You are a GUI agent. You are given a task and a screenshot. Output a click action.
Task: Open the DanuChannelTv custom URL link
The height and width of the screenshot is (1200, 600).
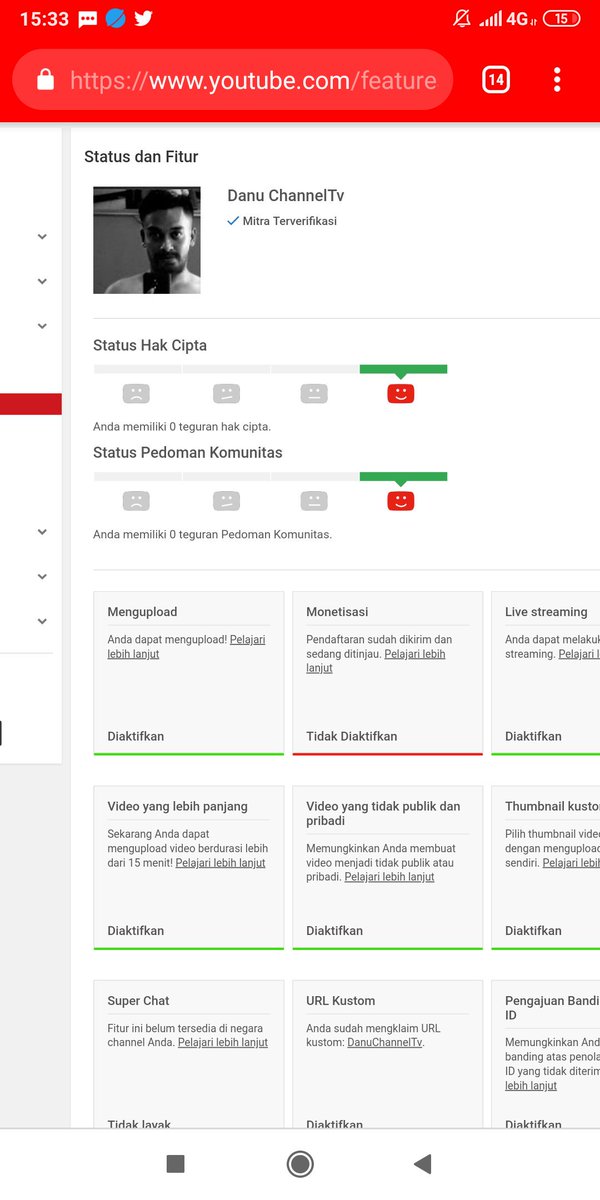[385, 1042]
